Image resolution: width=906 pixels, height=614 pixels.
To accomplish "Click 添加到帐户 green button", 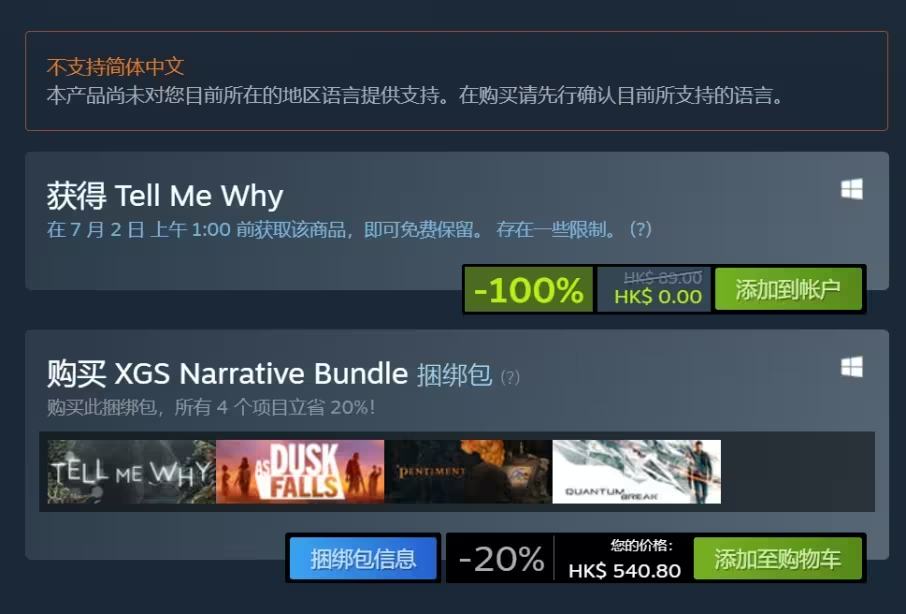I will click(x=788, y=289).
